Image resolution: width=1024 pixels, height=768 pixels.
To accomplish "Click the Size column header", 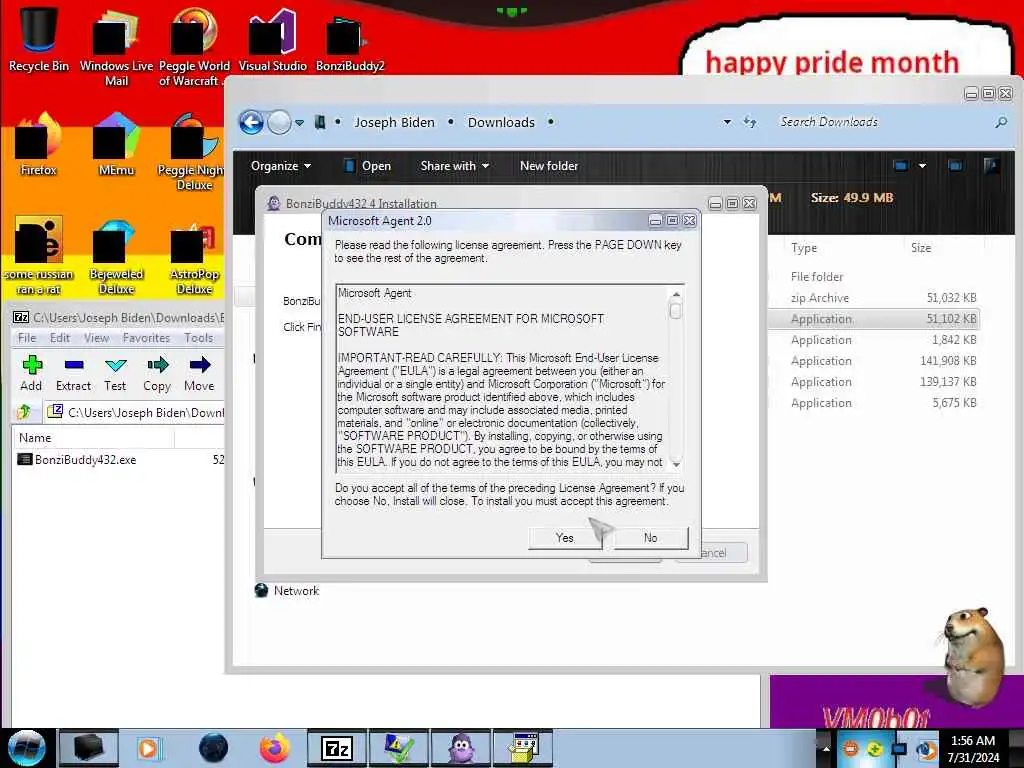I will (921, 248).
